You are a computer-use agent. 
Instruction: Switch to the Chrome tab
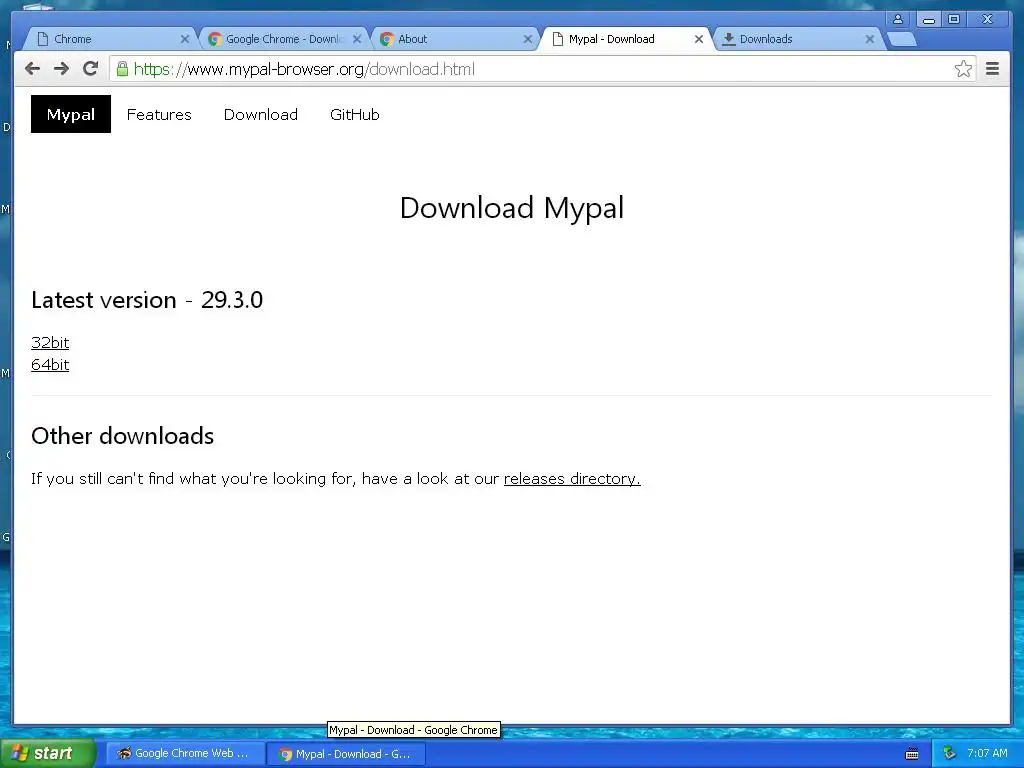coord(108,39)
